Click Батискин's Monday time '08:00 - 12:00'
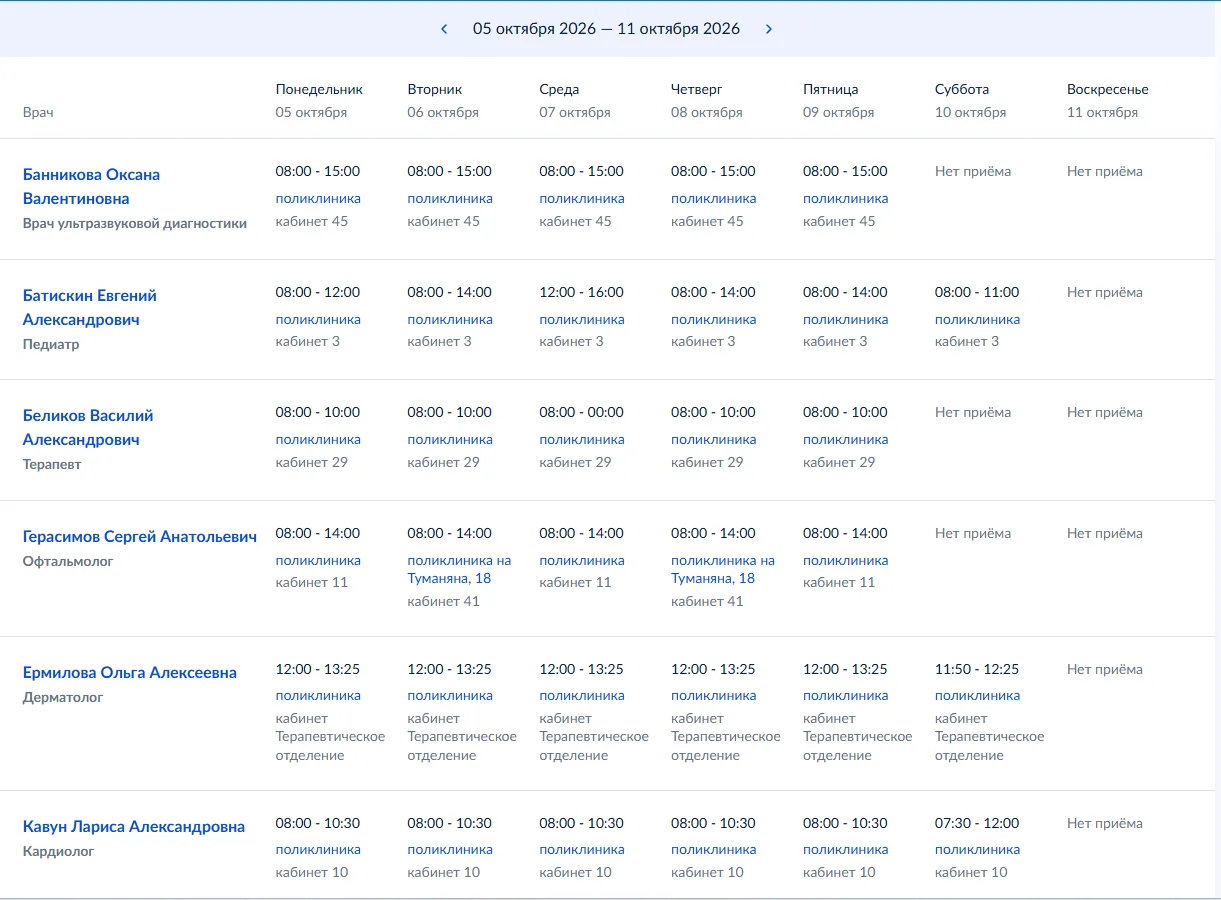Image resolution: width=1221 pixels, height=900 pixels. click(x=318, y=292)
